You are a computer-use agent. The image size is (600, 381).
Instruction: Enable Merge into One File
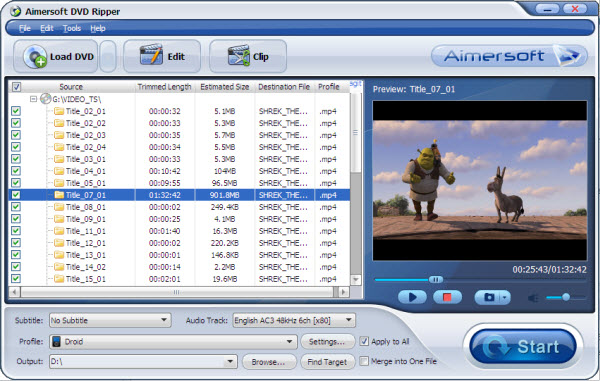[364, 361]
